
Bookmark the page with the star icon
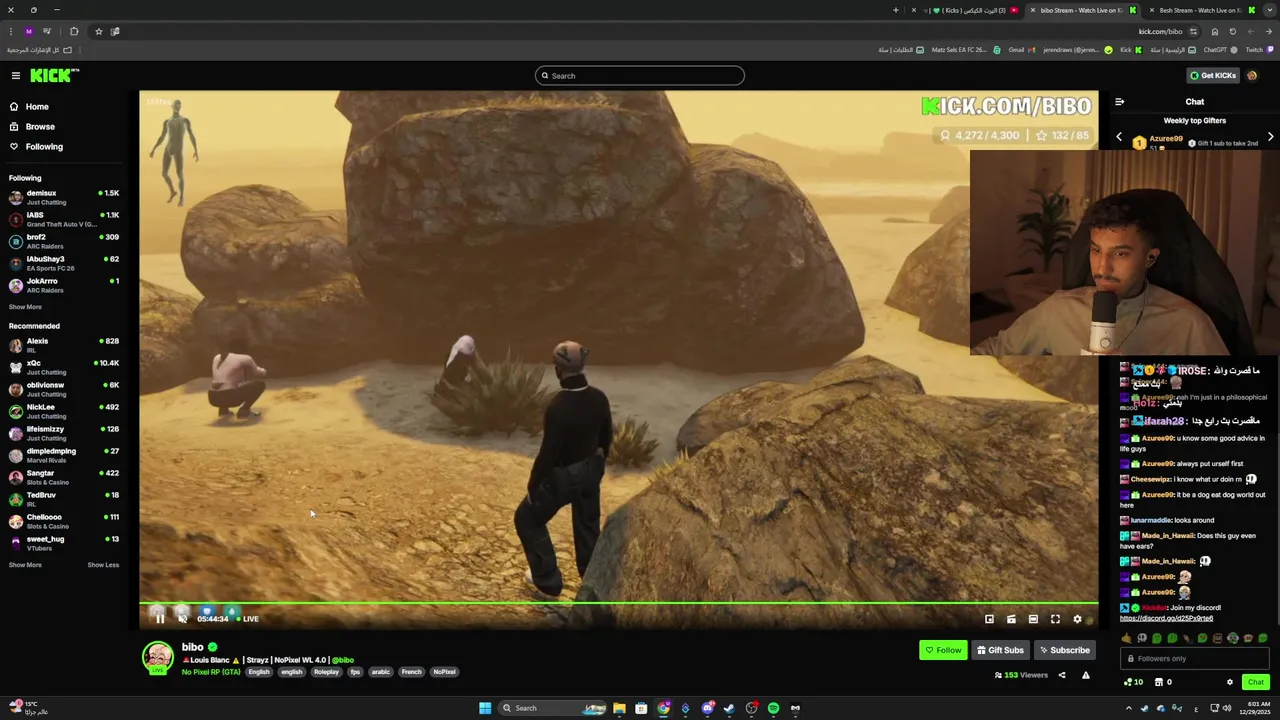(x=98, y=31)
